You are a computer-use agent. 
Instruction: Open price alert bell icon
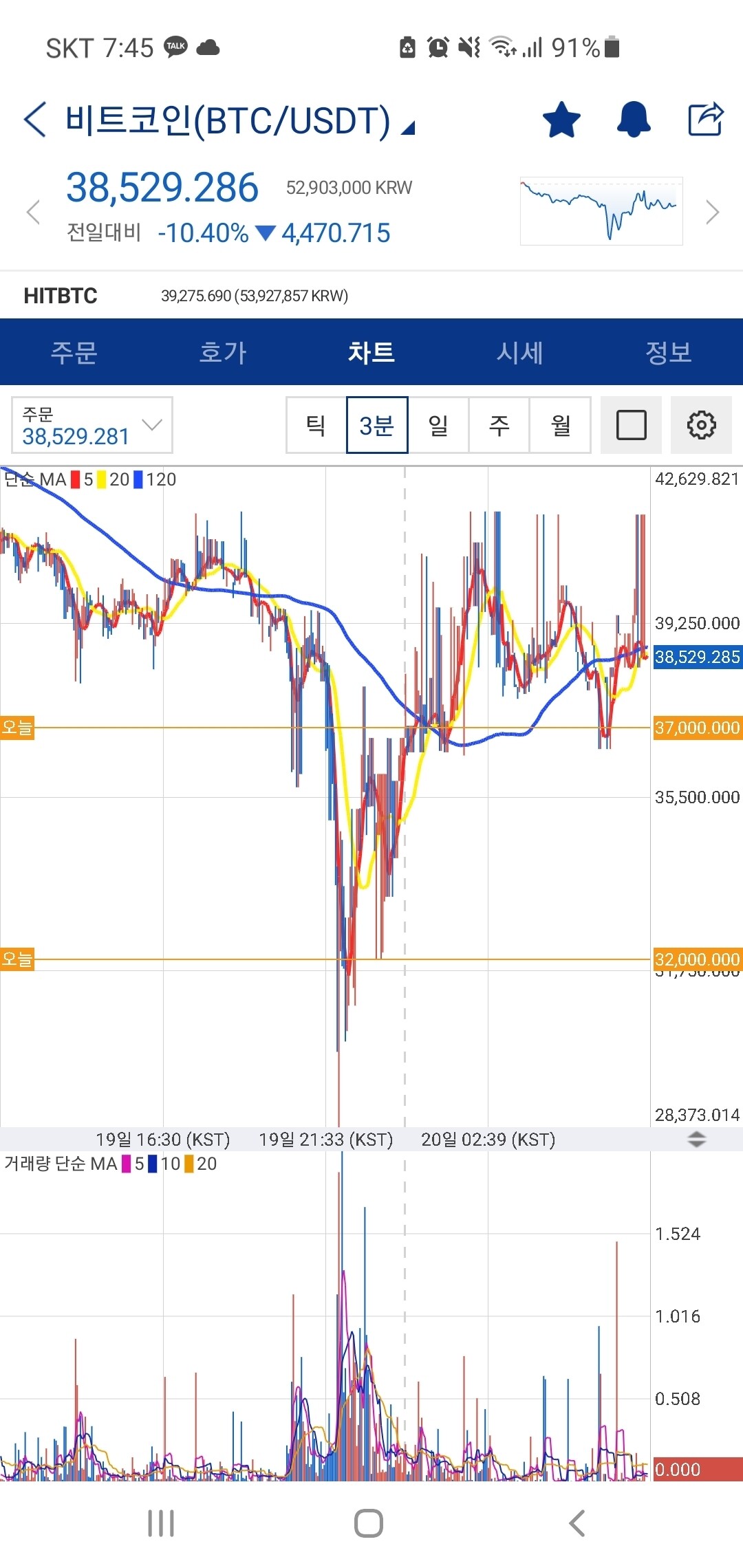[x=633, y=120]
